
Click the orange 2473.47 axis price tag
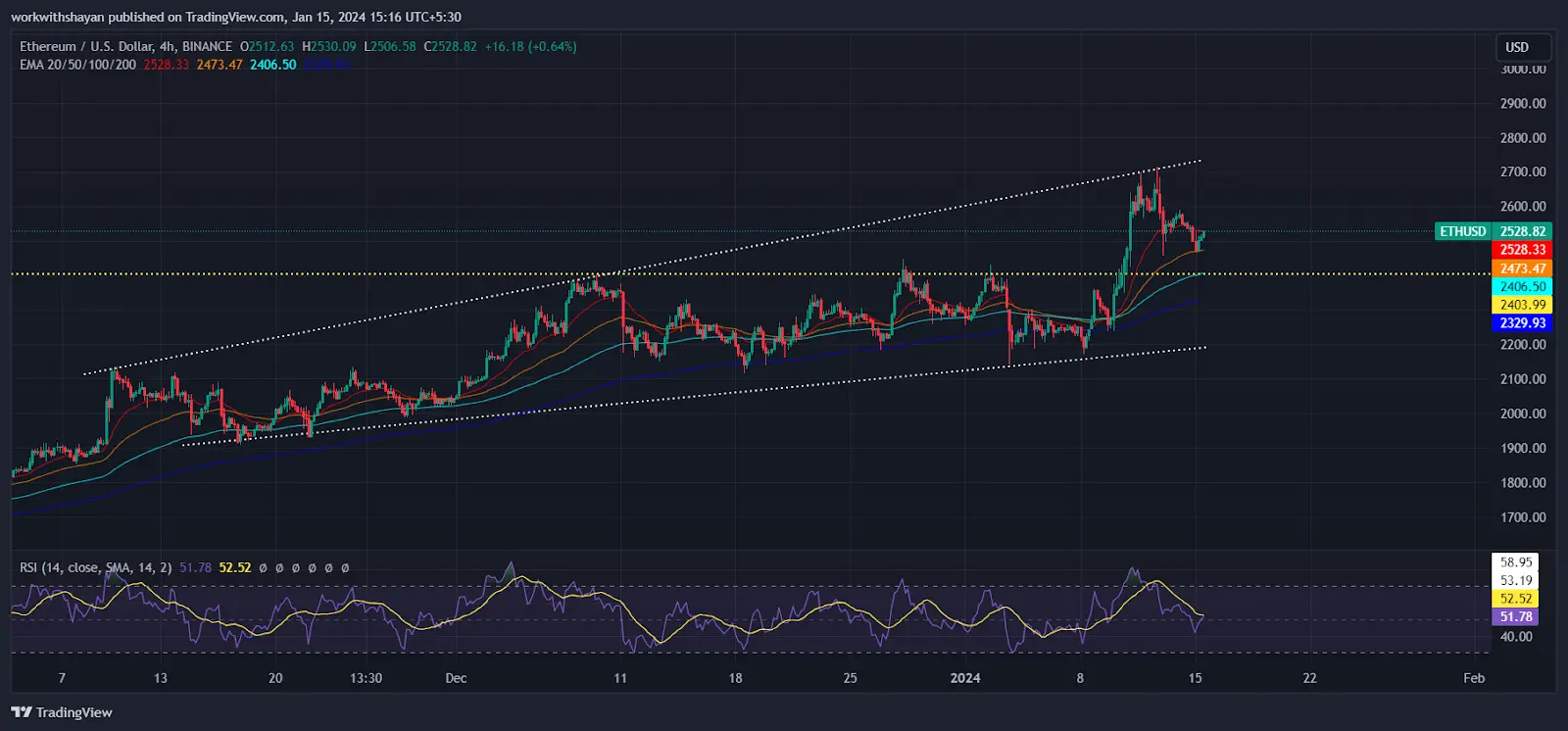click(x=1523, y=268)
